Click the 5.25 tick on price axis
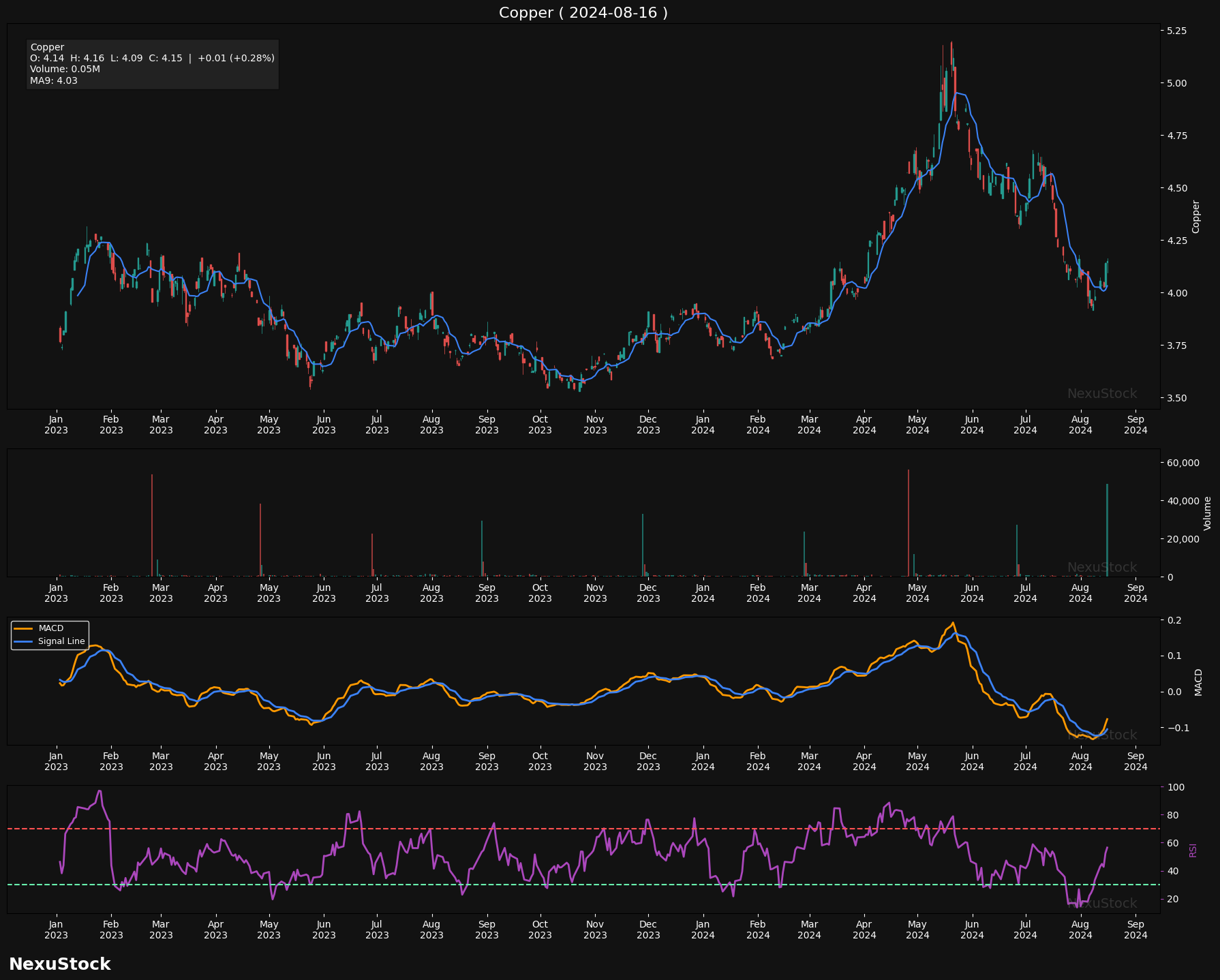This screenshot has height=980, width=1220. [x=1177, y=31]
